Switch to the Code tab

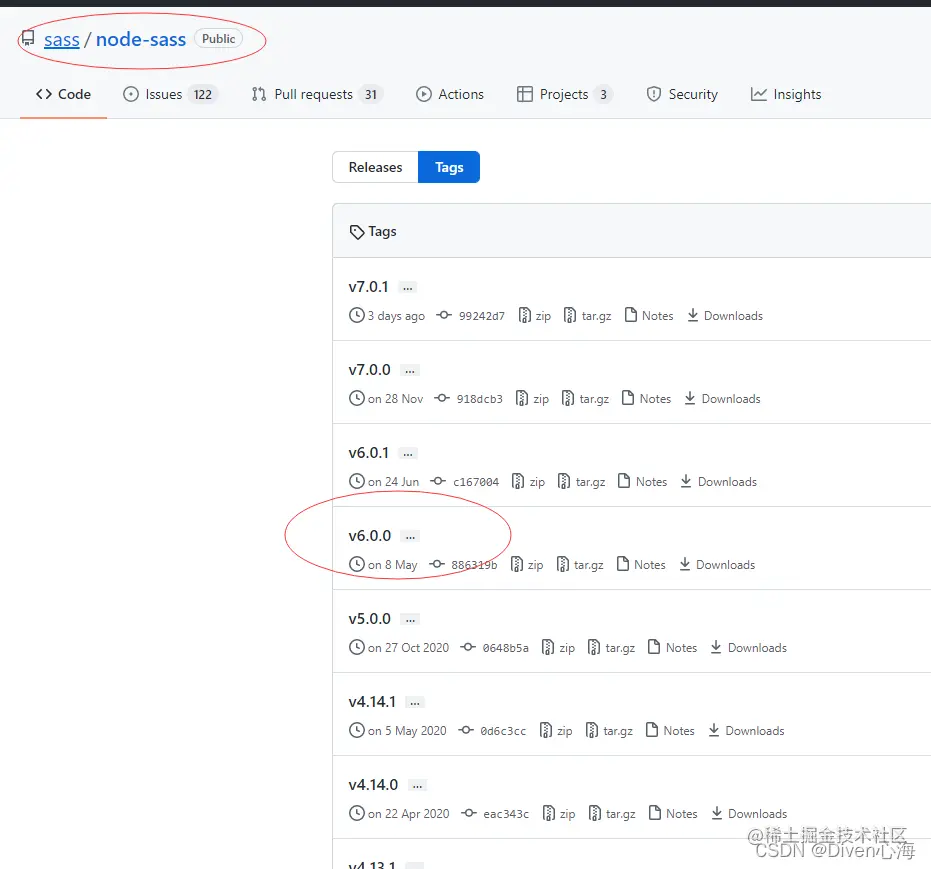(x=64, y=94)
